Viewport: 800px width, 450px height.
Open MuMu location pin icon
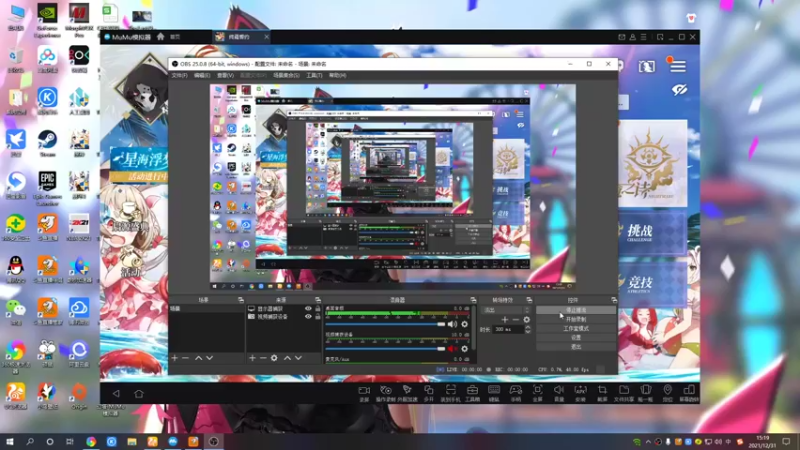pos(667,391)
